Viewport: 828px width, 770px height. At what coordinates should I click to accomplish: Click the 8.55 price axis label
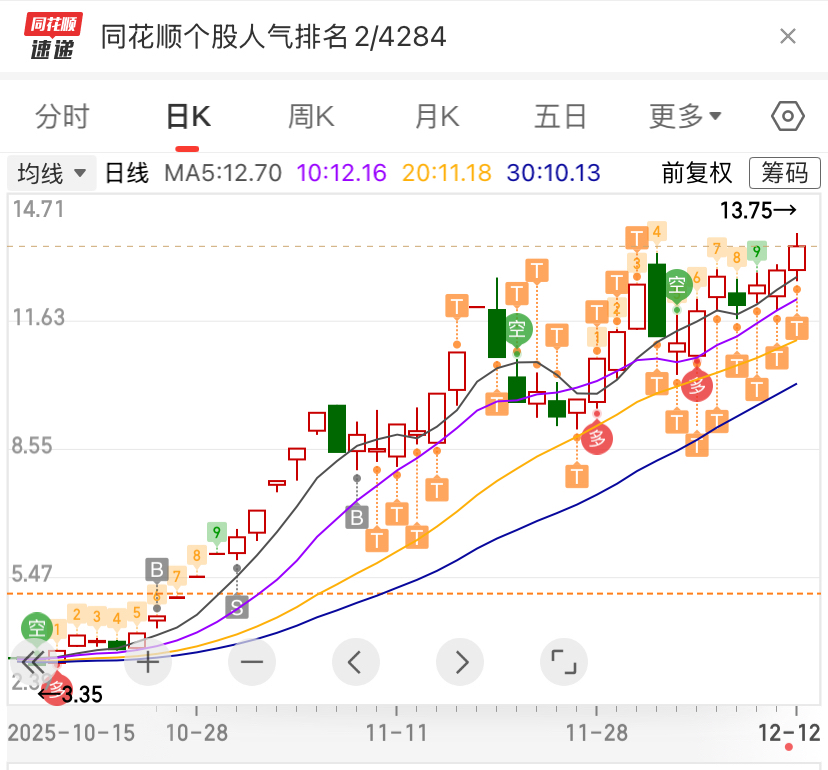32,446
